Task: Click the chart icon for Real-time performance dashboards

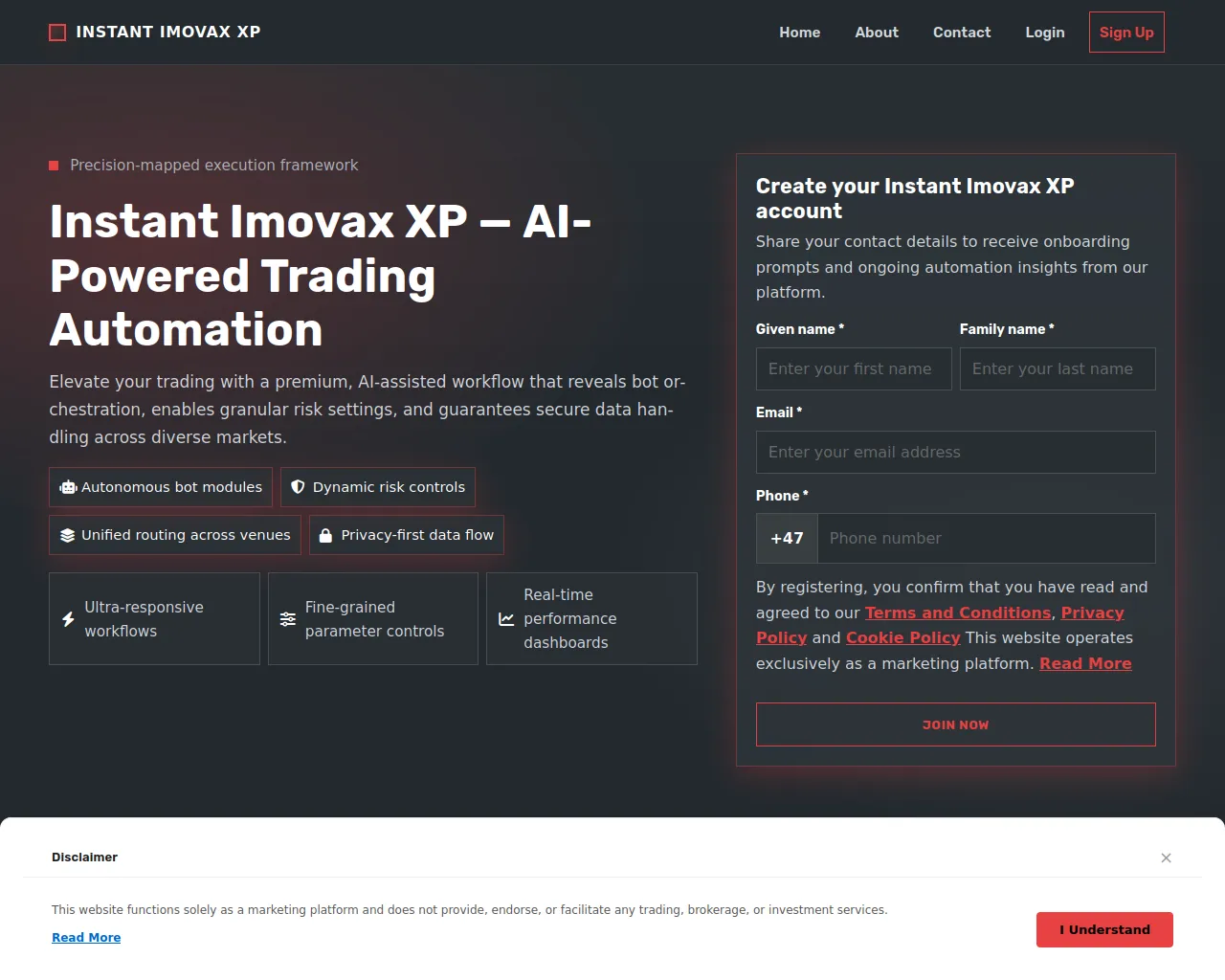Action: tap(506, 619)
